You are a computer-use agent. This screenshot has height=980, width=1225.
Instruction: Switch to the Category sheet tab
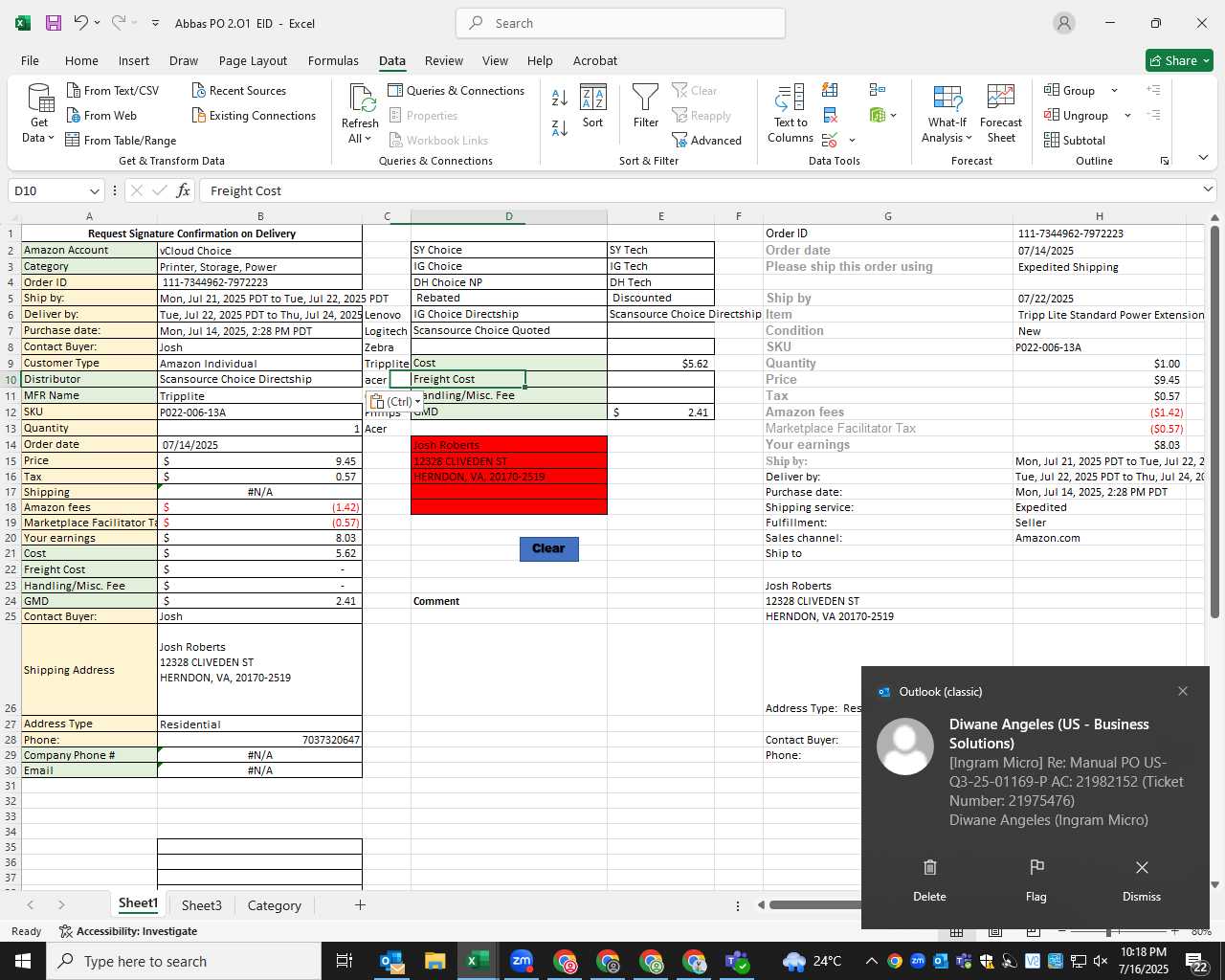274,905
